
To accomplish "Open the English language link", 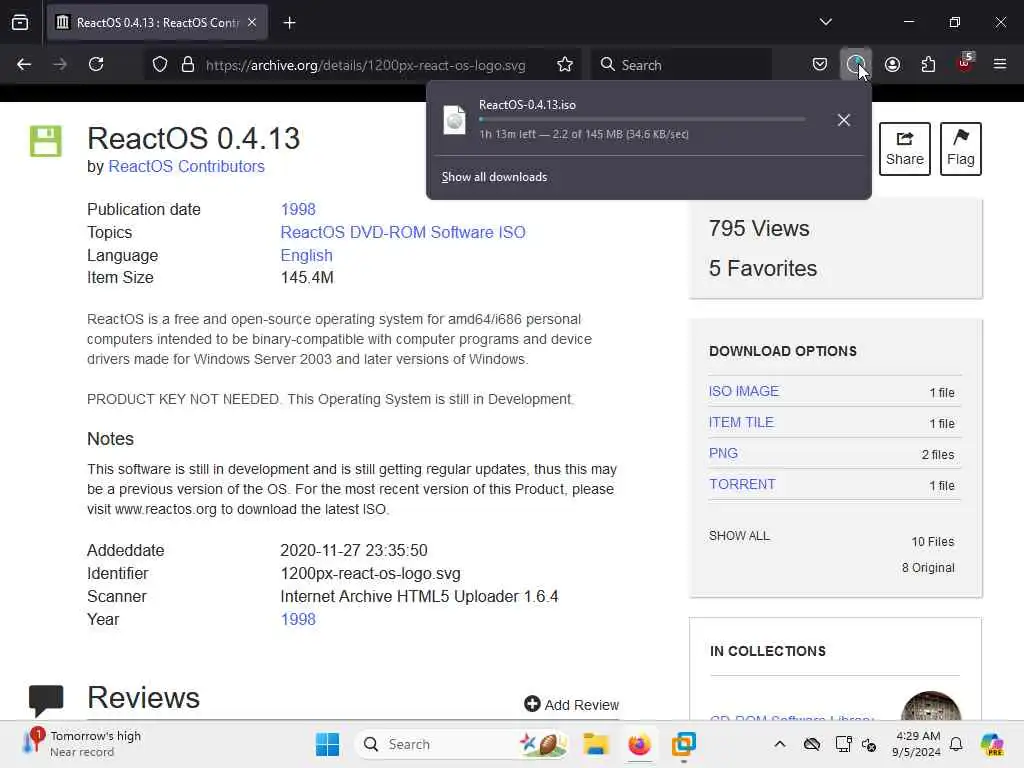I will pyautogui.click(x=306, y=255).
